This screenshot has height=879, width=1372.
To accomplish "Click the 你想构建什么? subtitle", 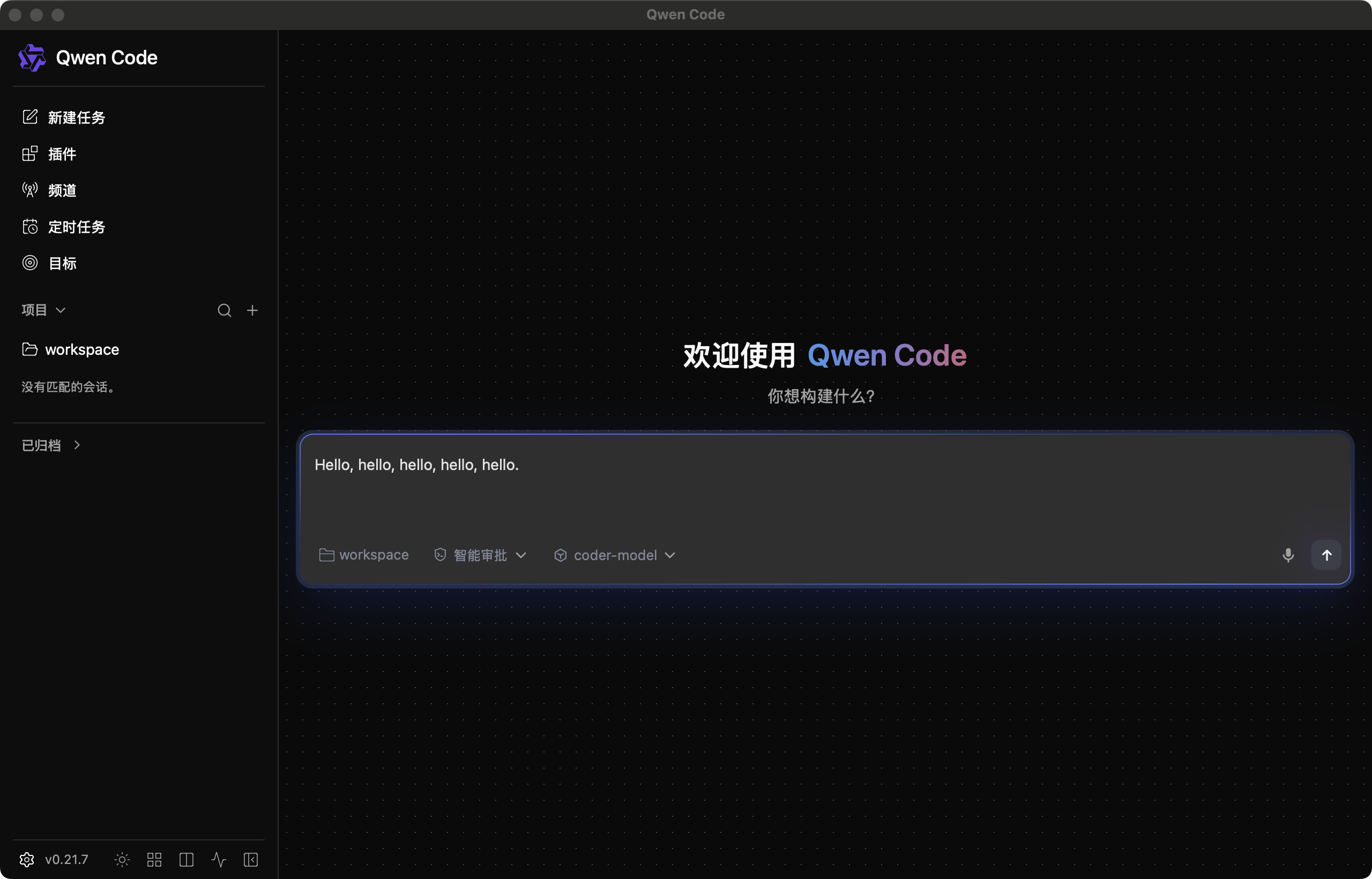I will point(821,396).
